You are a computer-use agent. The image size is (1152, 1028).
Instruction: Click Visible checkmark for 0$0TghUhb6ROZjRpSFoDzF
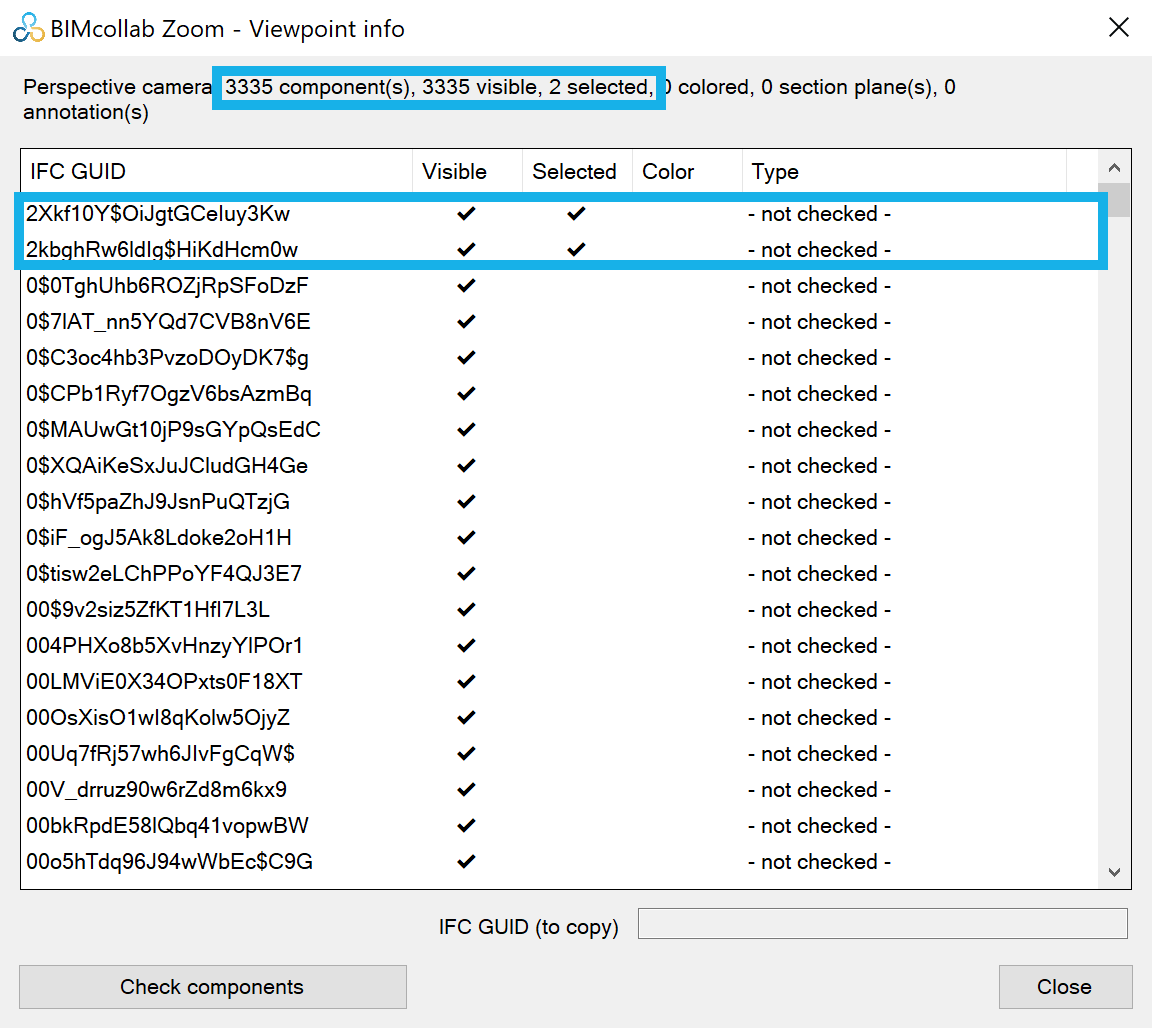466,286
